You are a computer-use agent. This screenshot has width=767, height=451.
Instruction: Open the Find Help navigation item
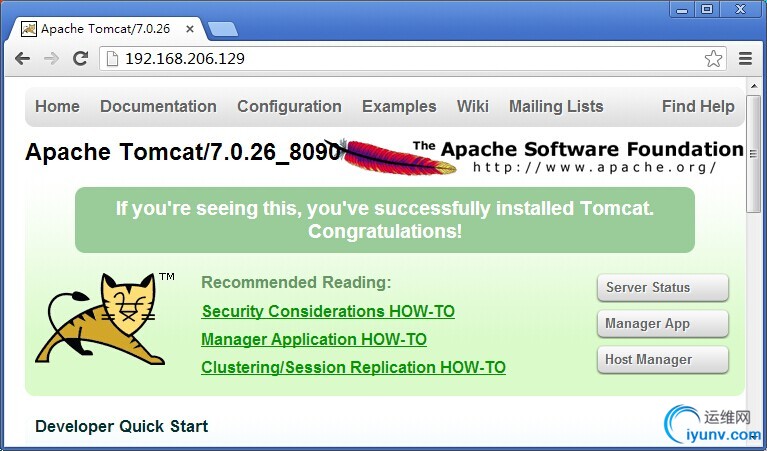[698, 106]
